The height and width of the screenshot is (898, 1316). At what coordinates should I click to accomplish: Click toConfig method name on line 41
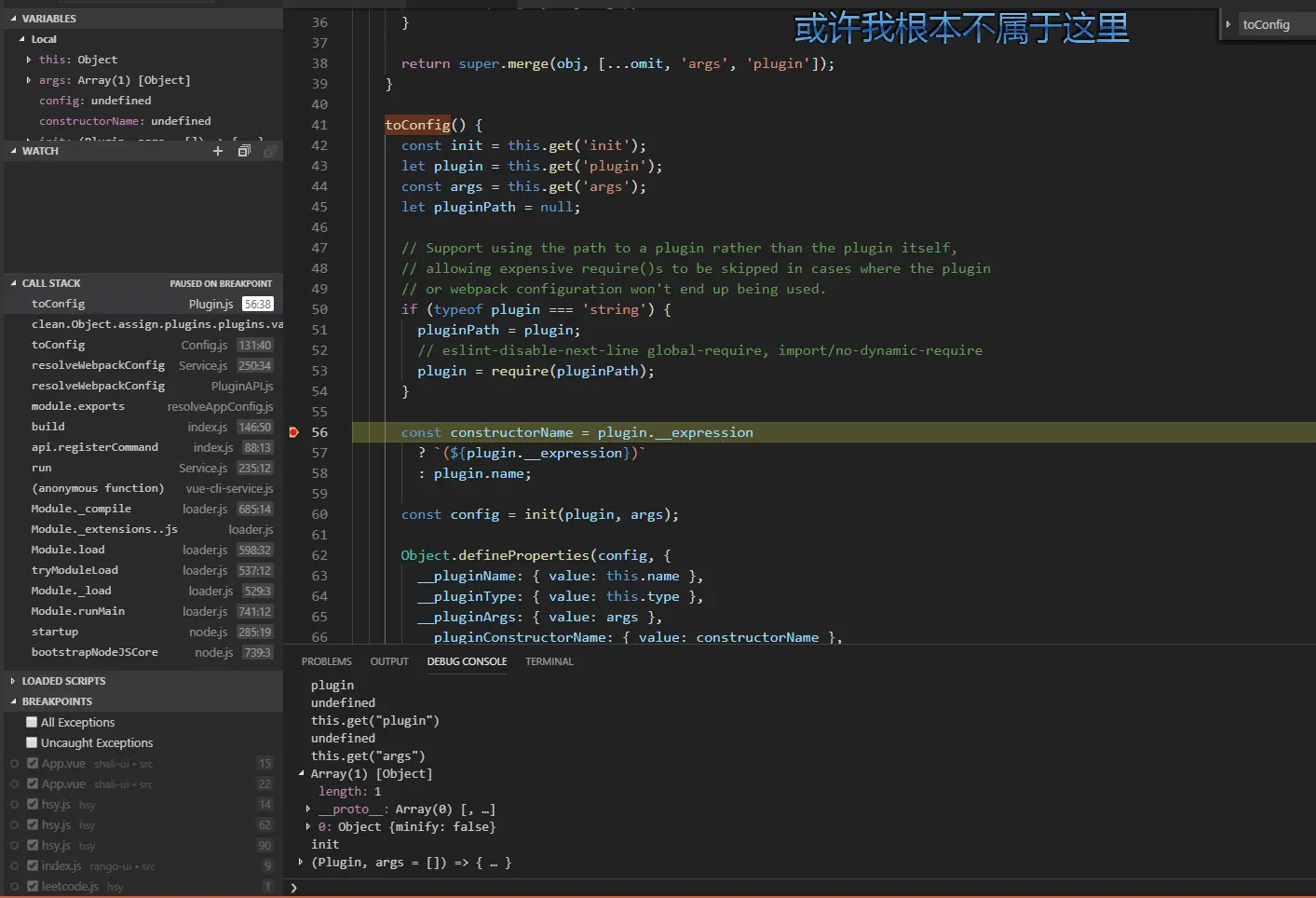pos(418,125)
